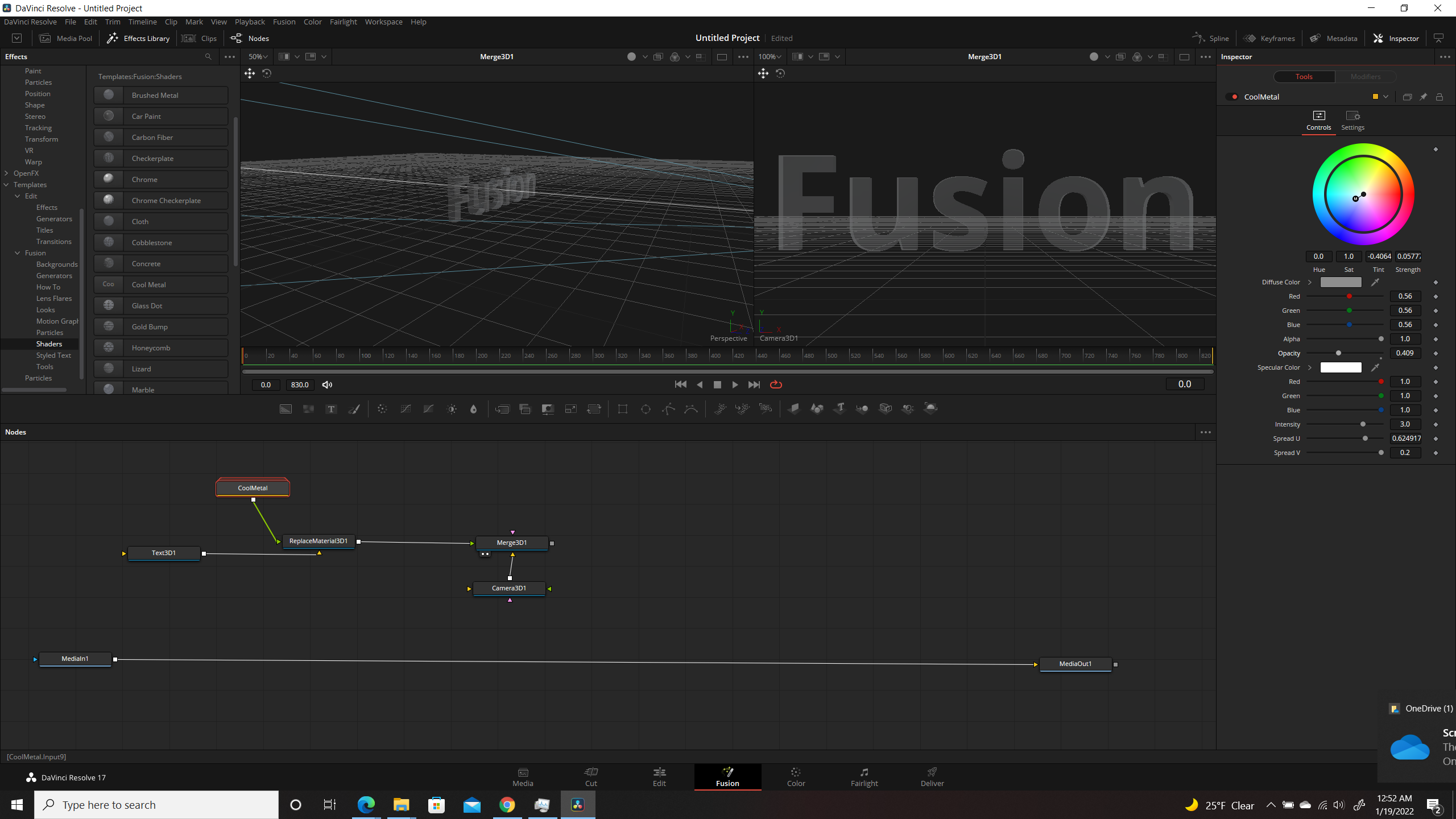Add Merge 3D tool from toolbar
1456x819 pixels.
(862, 409)
